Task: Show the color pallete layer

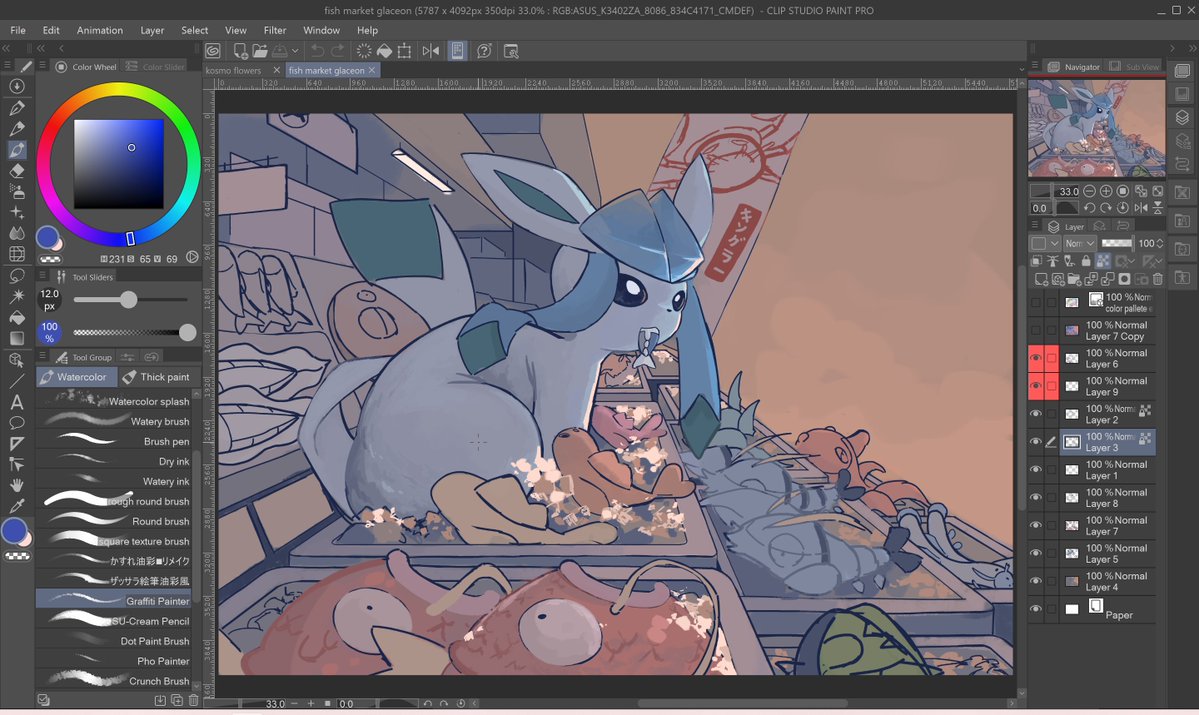Action: point(1036,302)
